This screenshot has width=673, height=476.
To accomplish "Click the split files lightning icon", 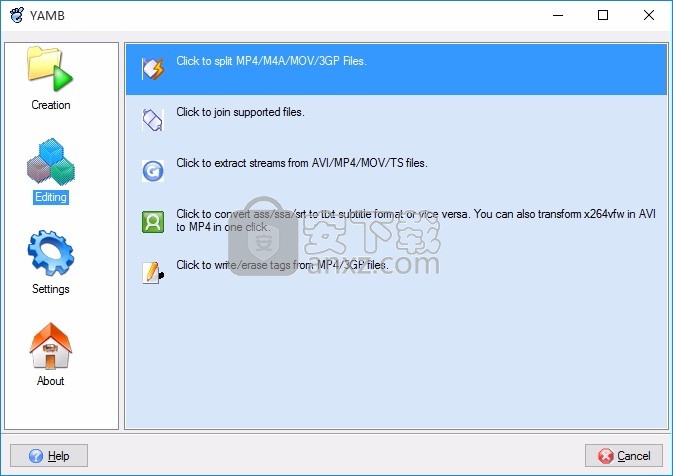I will pyautogui.click(x=153, y=69).
